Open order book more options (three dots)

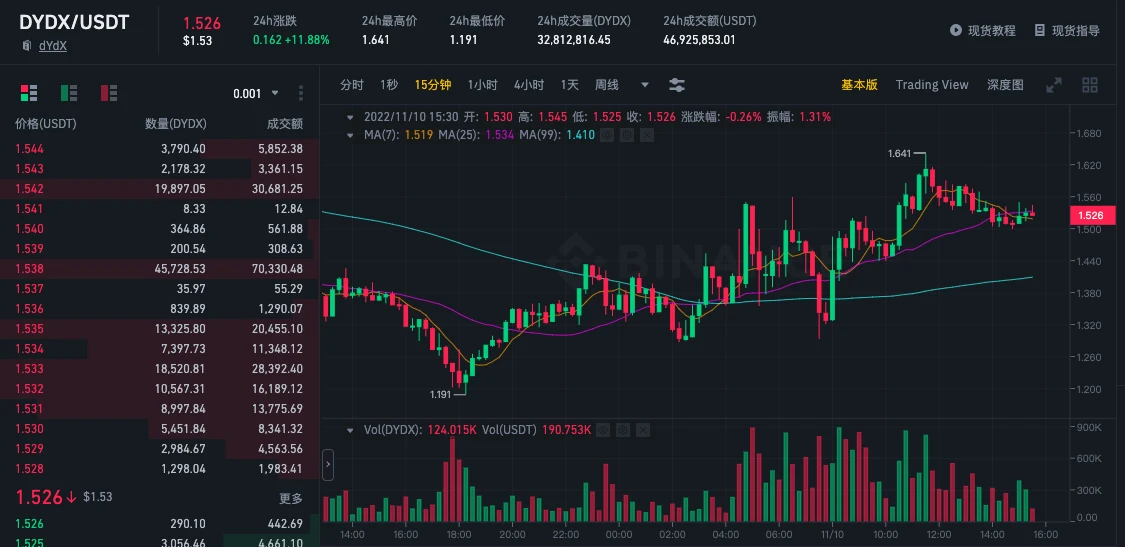coord(301,93)
